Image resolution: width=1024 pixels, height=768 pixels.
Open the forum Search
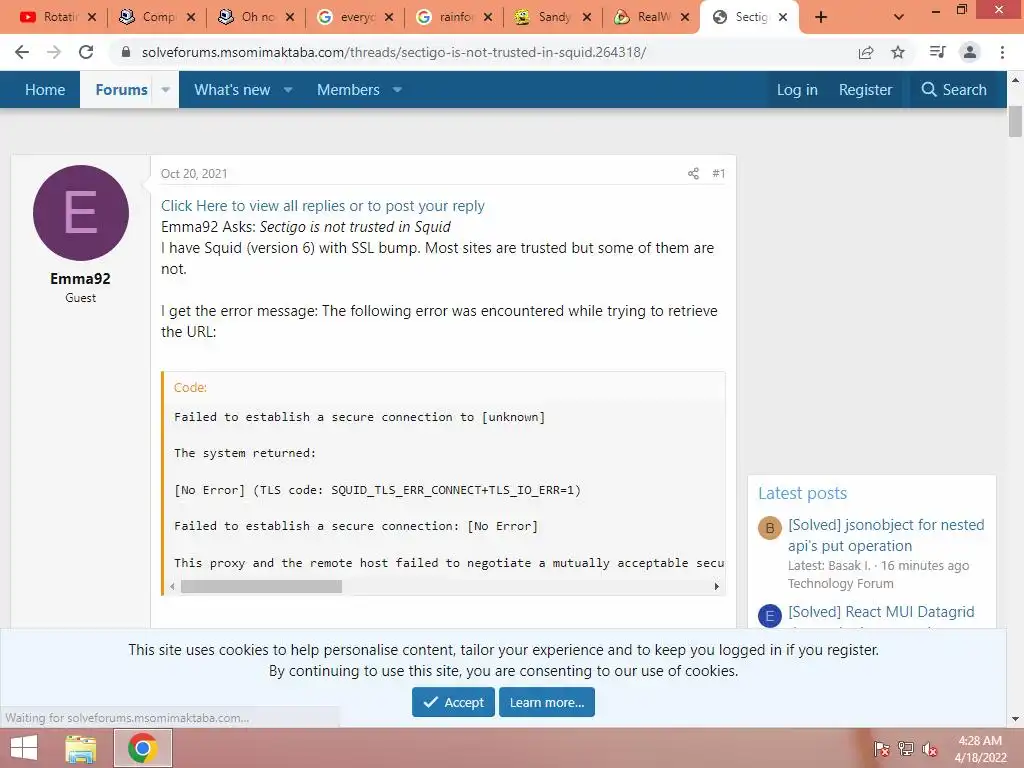tap(954, 89)
